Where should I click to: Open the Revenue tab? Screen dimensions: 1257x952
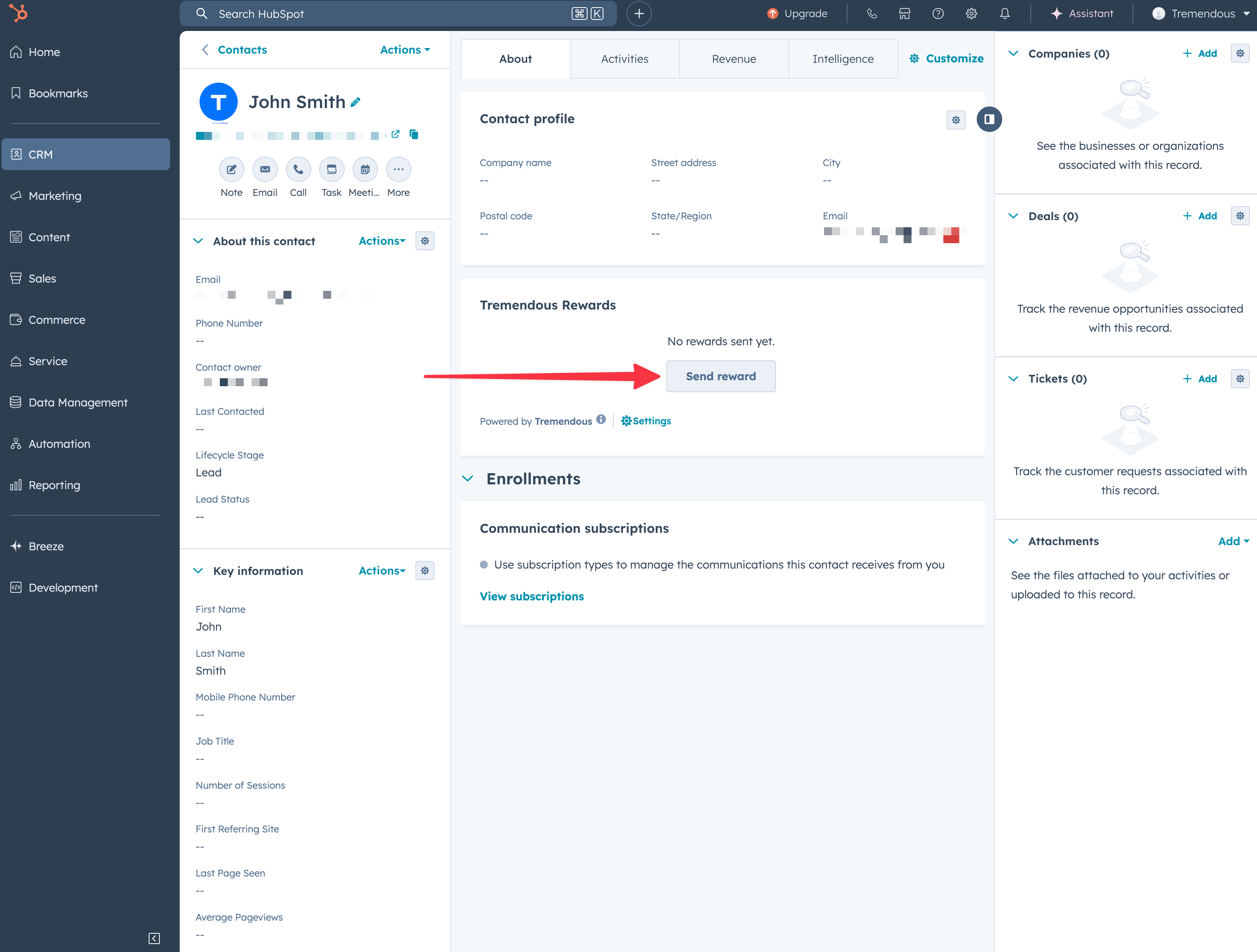[x=733, y=59]
